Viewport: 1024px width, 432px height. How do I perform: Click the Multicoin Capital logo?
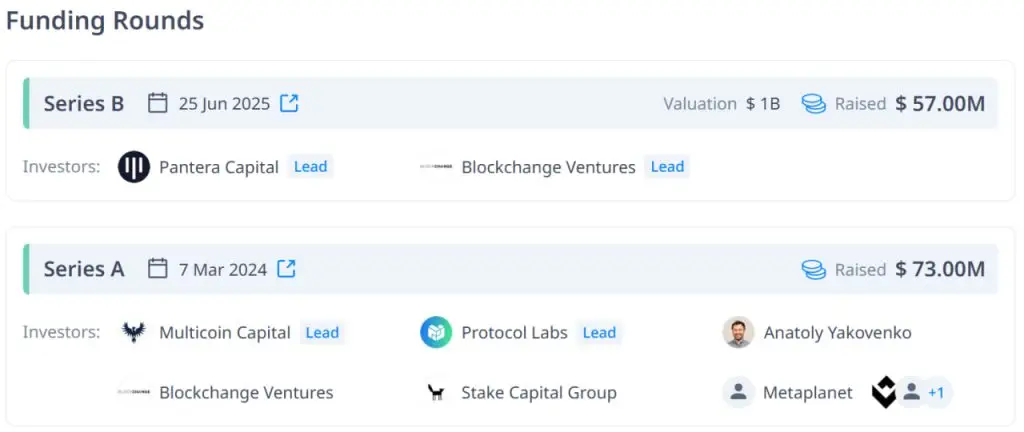[x=134, y=333]
